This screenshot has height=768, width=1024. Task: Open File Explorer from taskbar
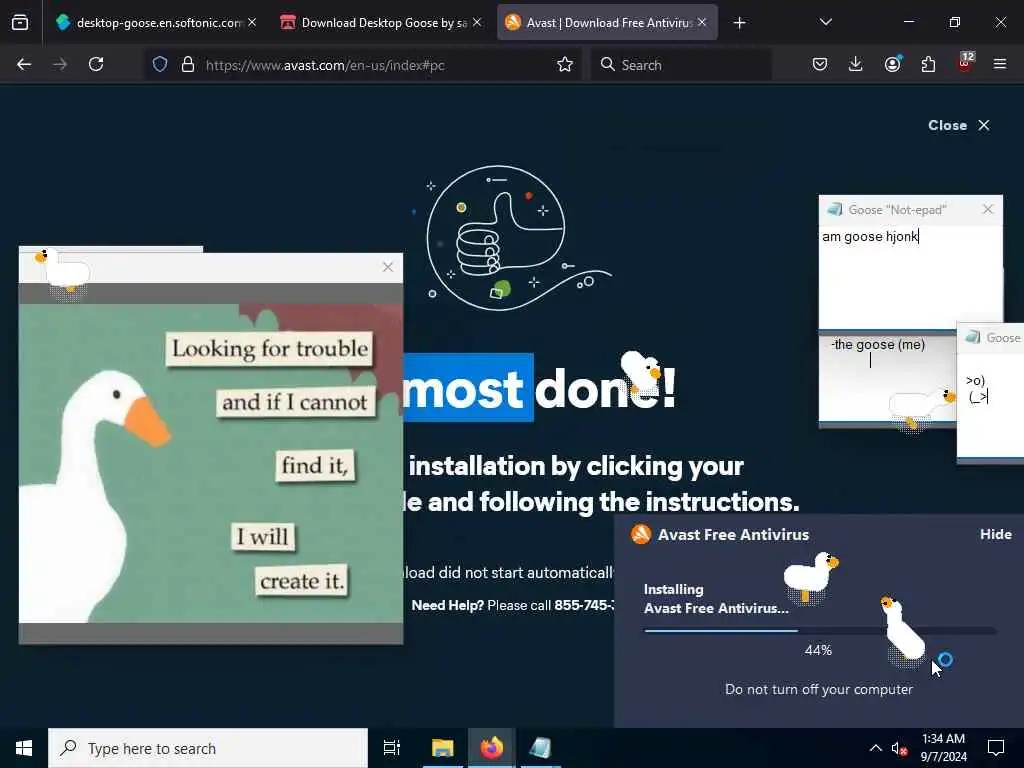tap(443, 748)
